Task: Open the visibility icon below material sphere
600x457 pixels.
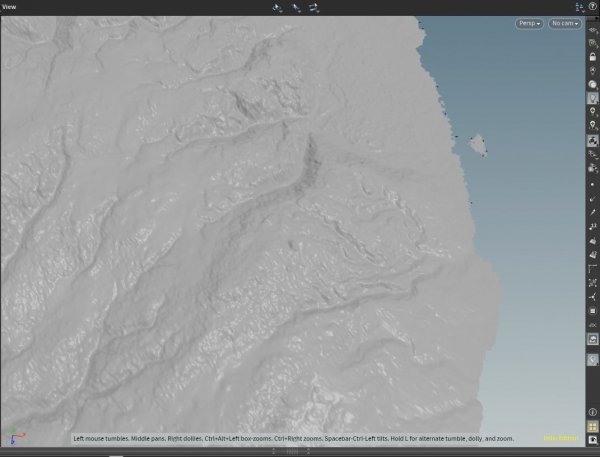Action: 592,154
